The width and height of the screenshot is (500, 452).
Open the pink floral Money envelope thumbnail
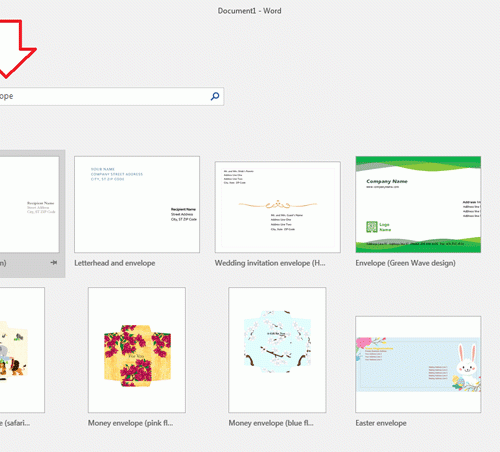coord(137,350)
